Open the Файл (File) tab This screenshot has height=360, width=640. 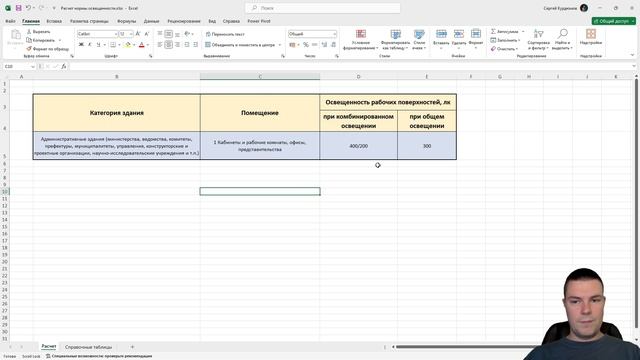[x=10, y=21]
